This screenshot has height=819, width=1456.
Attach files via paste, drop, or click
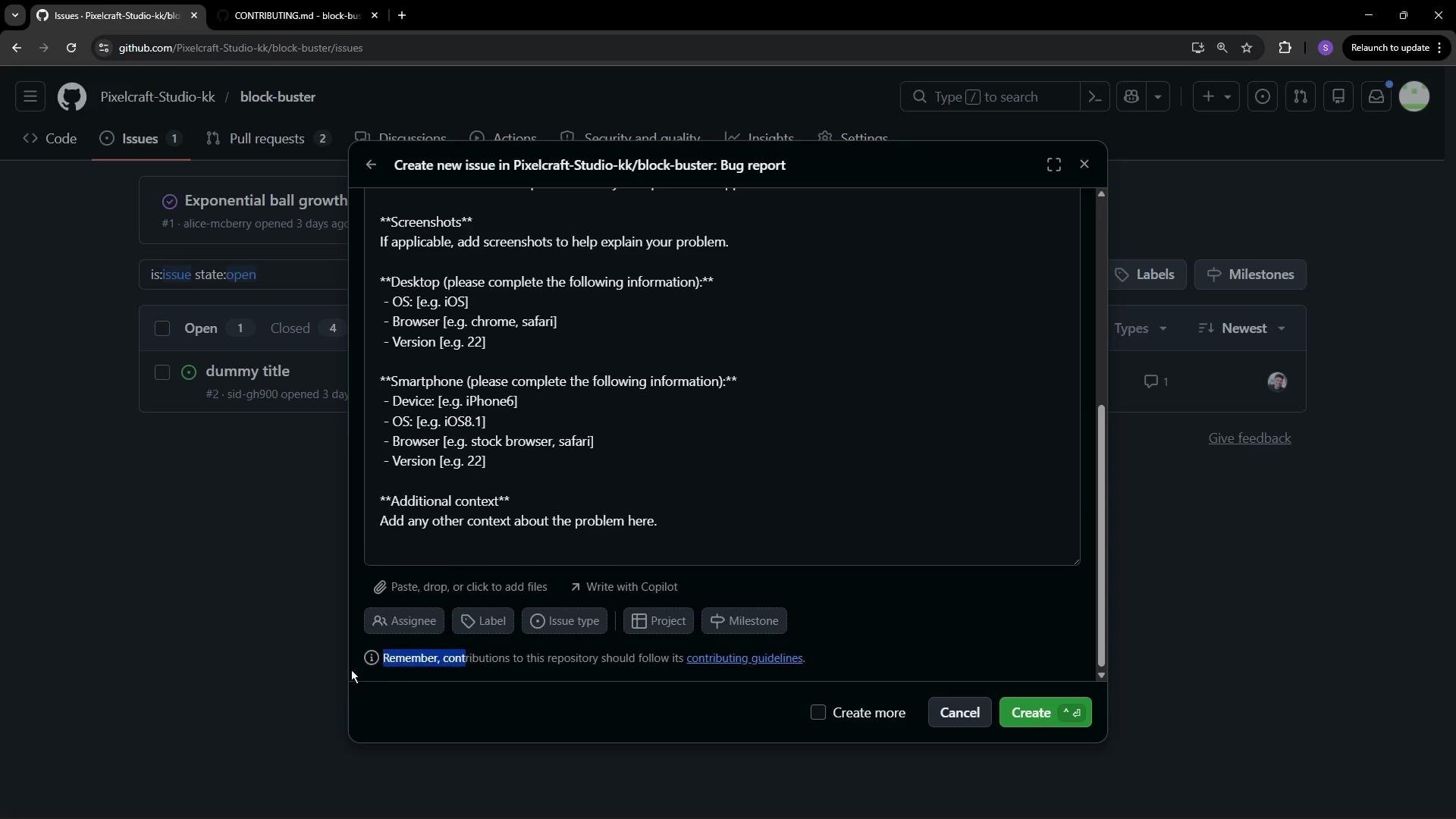click(460, 587)
